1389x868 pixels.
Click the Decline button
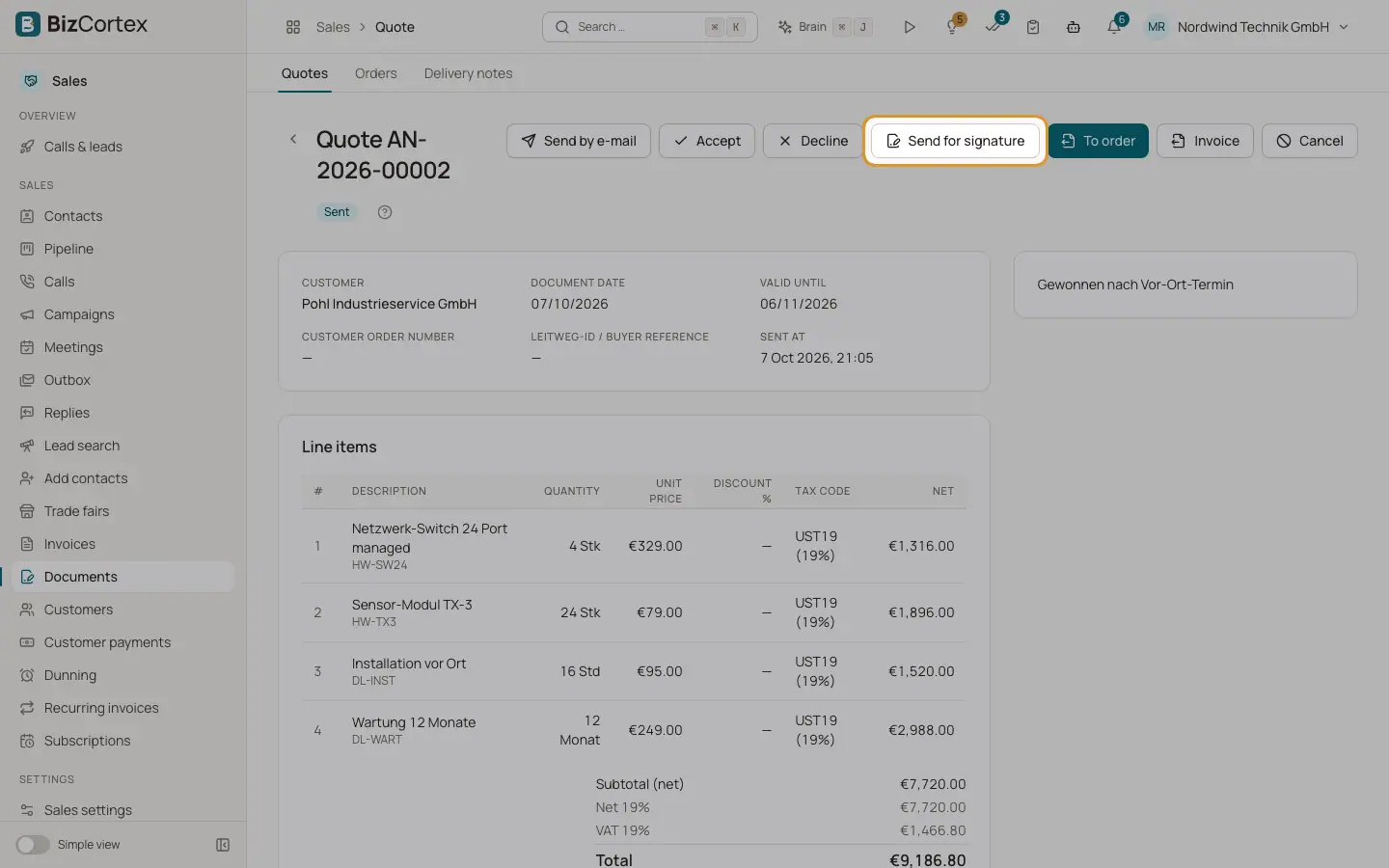pyautogui.click(x=812, y=141)
